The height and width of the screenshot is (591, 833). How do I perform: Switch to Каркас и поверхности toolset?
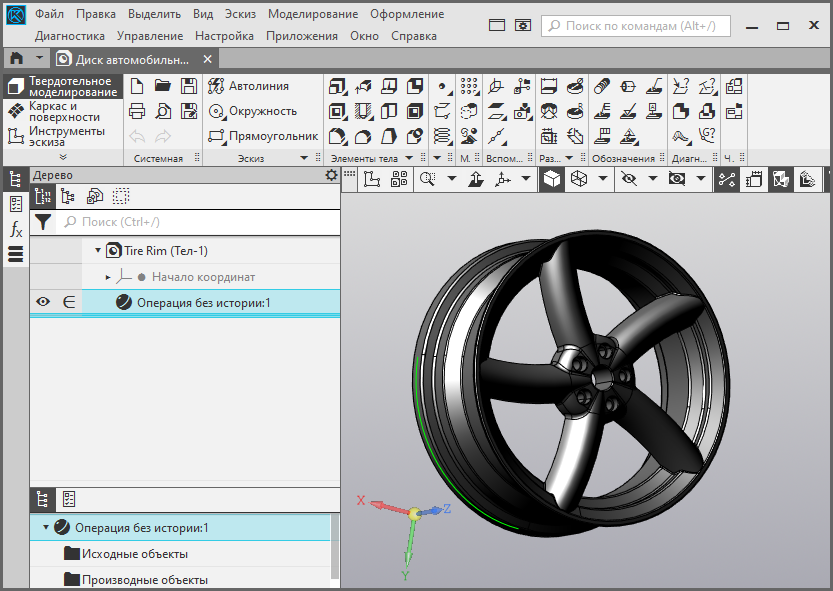pyautogui.click(x=63, y=111)
